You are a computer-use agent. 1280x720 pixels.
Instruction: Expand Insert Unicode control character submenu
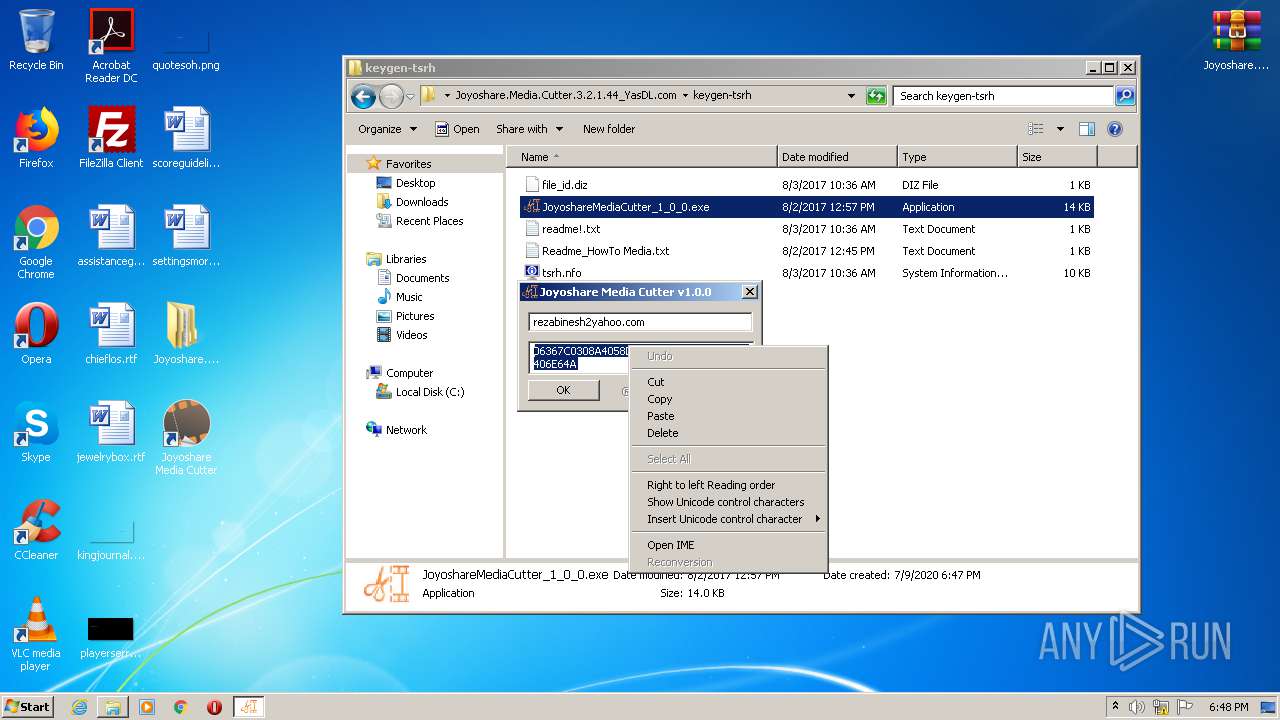(729, 519)
